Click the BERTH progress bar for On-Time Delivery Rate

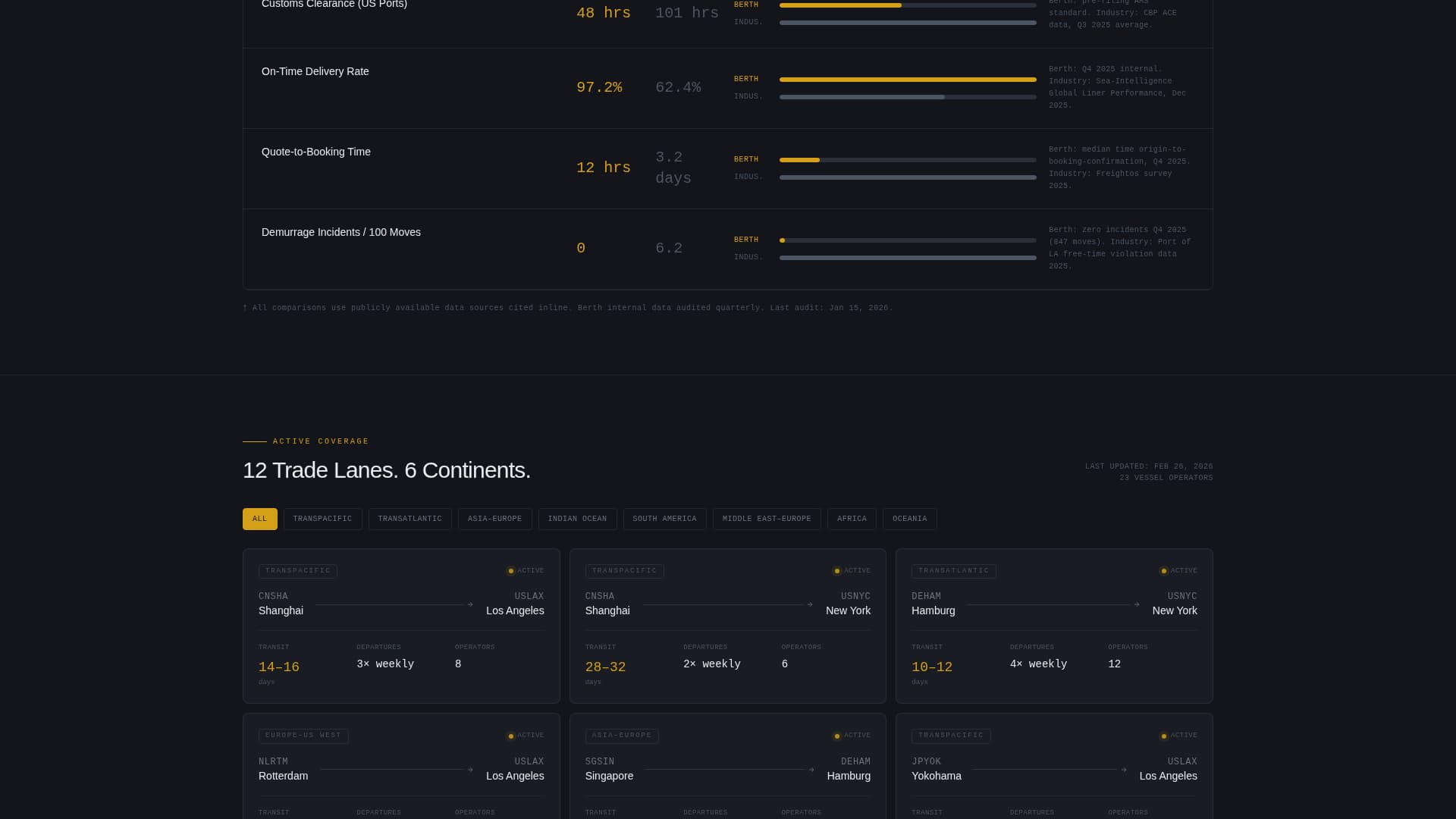pyautogui.click(x=908, y=79)
